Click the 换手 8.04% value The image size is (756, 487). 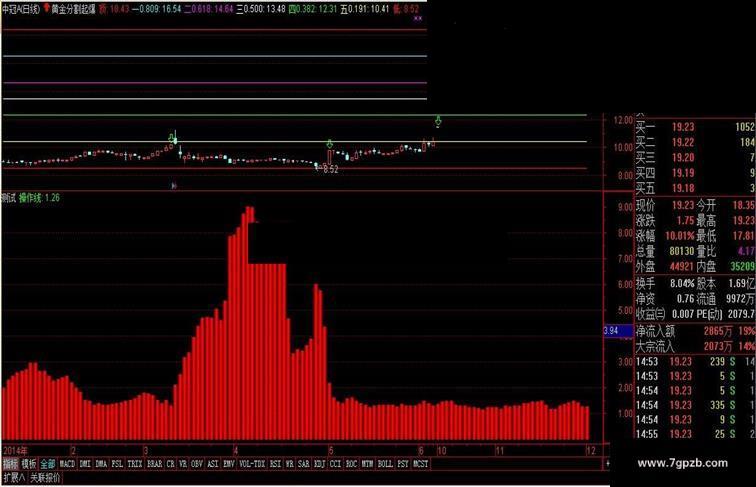[682, 284]
